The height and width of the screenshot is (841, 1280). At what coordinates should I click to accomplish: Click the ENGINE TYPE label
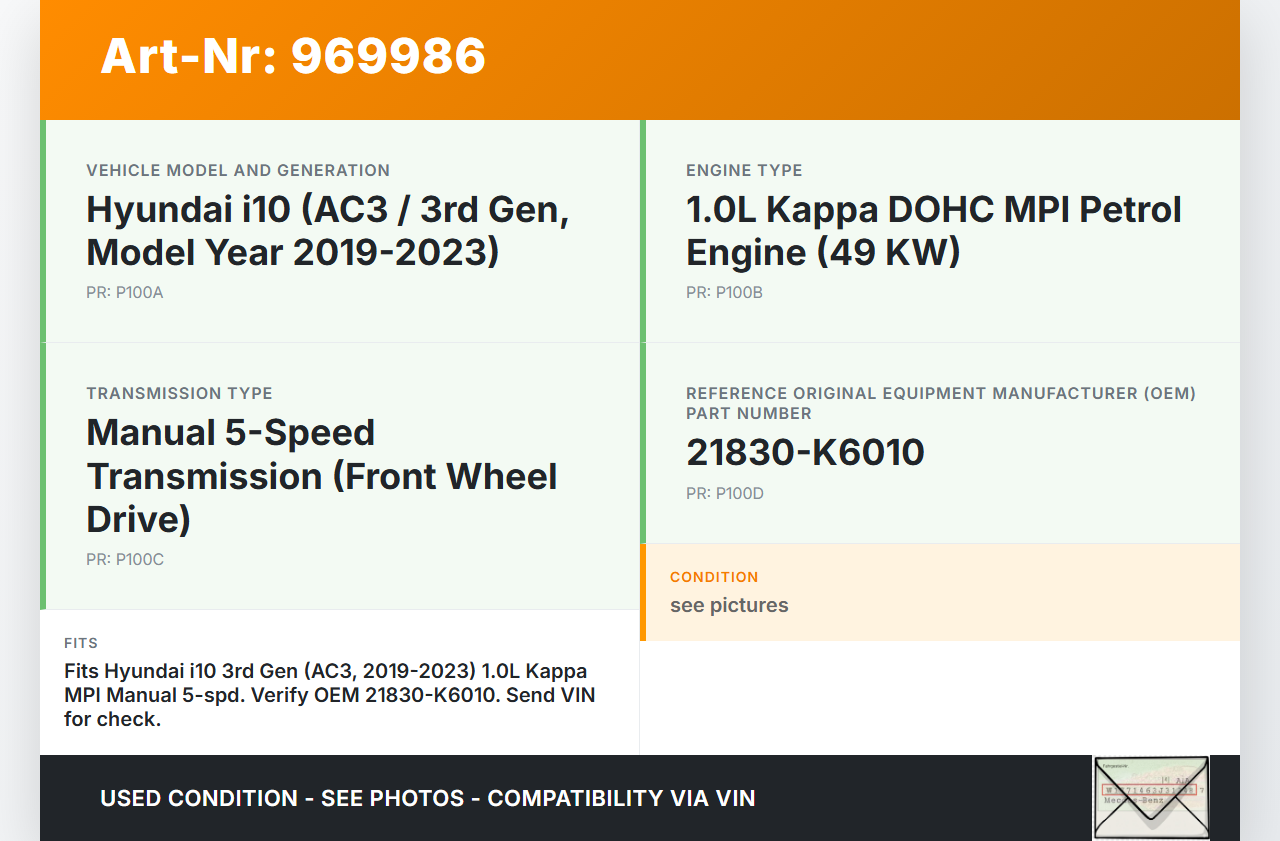click(x=744, y=171)
